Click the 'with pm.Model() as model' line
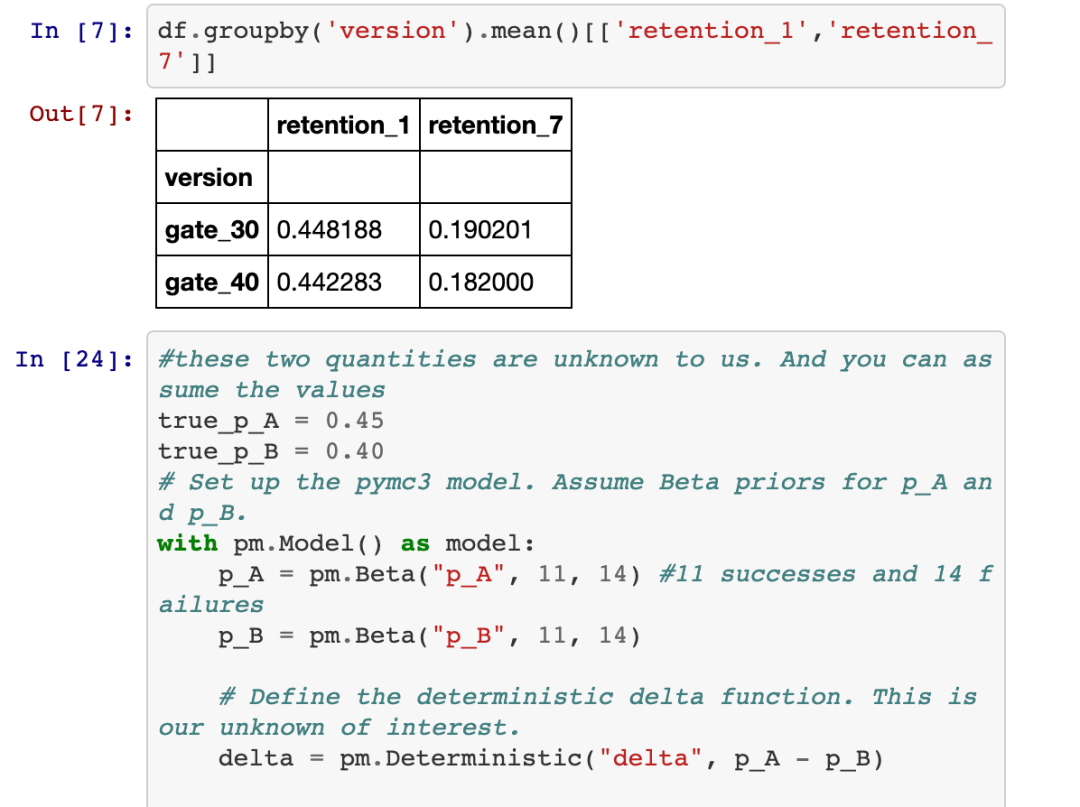The height and width of the screenshot is (807, 1080). [x=346, y=544]
